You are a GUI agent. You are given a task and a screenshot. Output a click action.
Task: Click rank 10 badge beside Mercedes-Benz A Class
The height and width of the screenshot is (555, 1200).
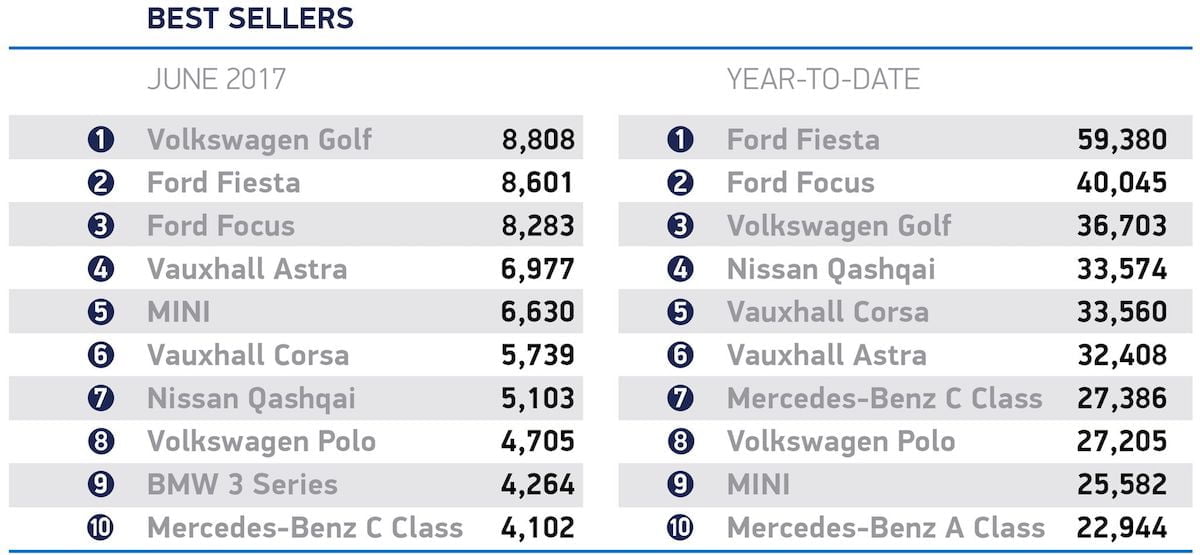[x=680, y=527]
